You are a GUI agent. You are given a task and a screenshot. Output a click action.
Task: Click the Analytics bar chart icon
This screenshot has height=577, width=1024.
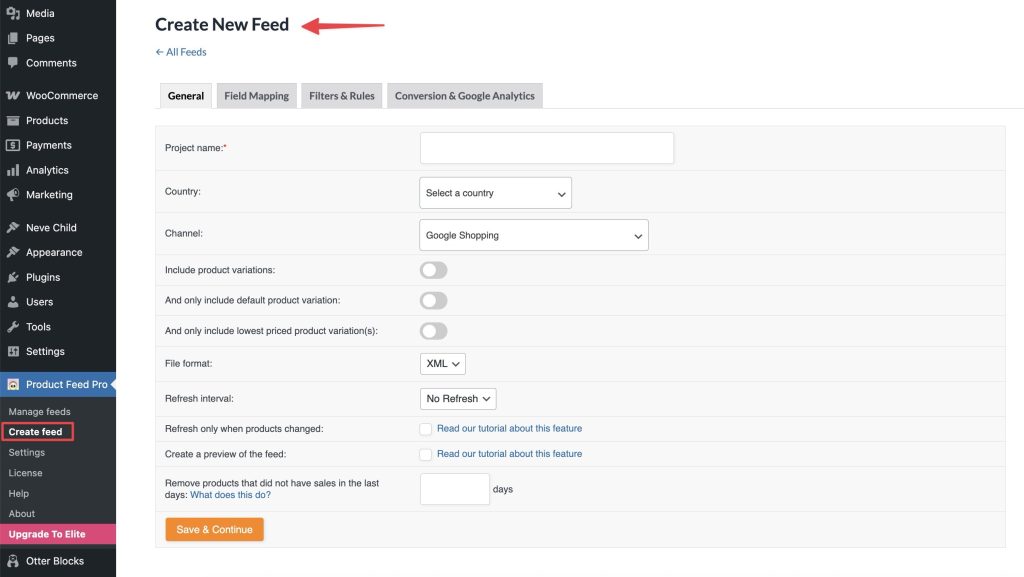tap(13, 170)
